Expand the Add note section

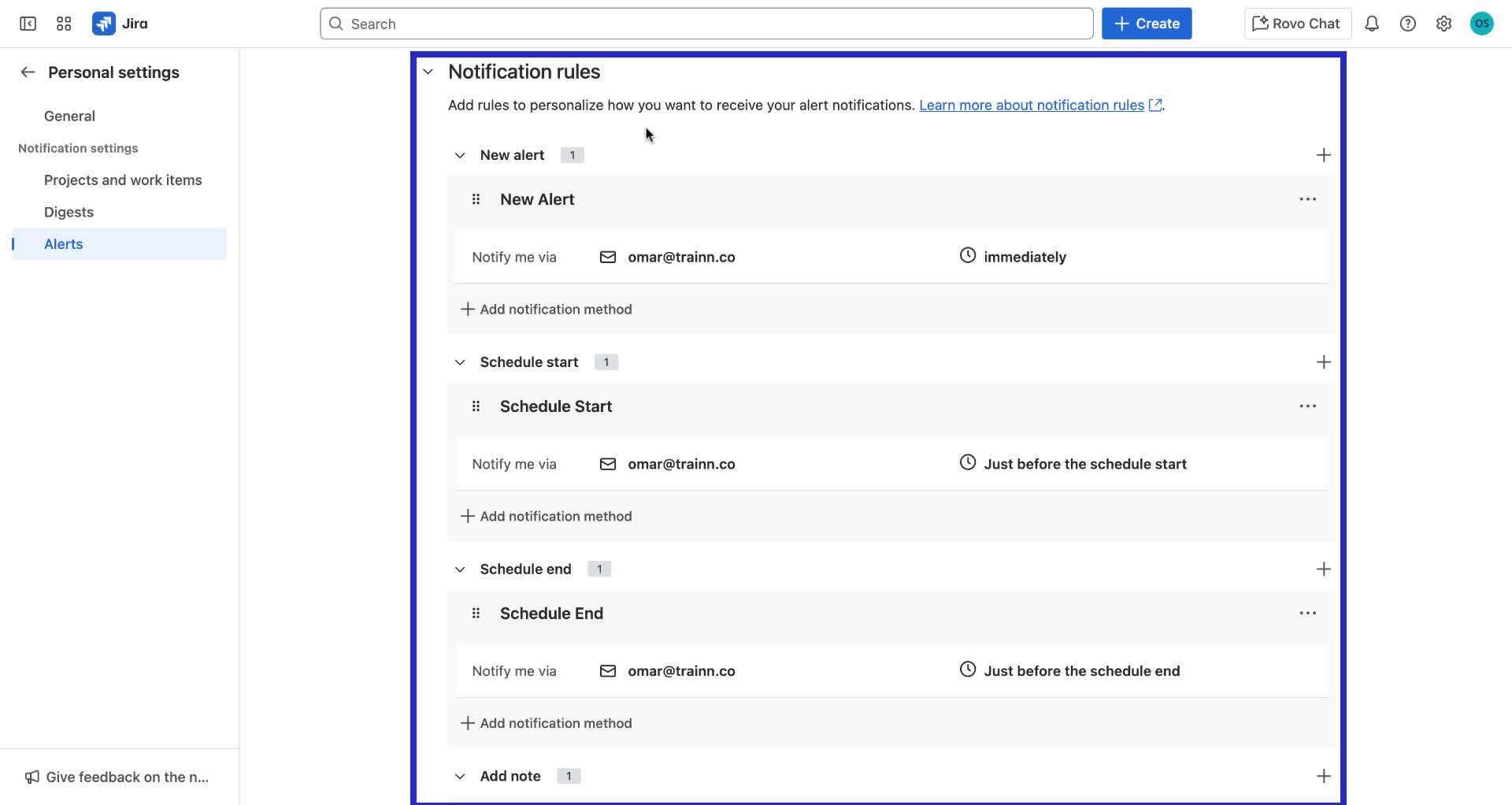click(460, 776)
